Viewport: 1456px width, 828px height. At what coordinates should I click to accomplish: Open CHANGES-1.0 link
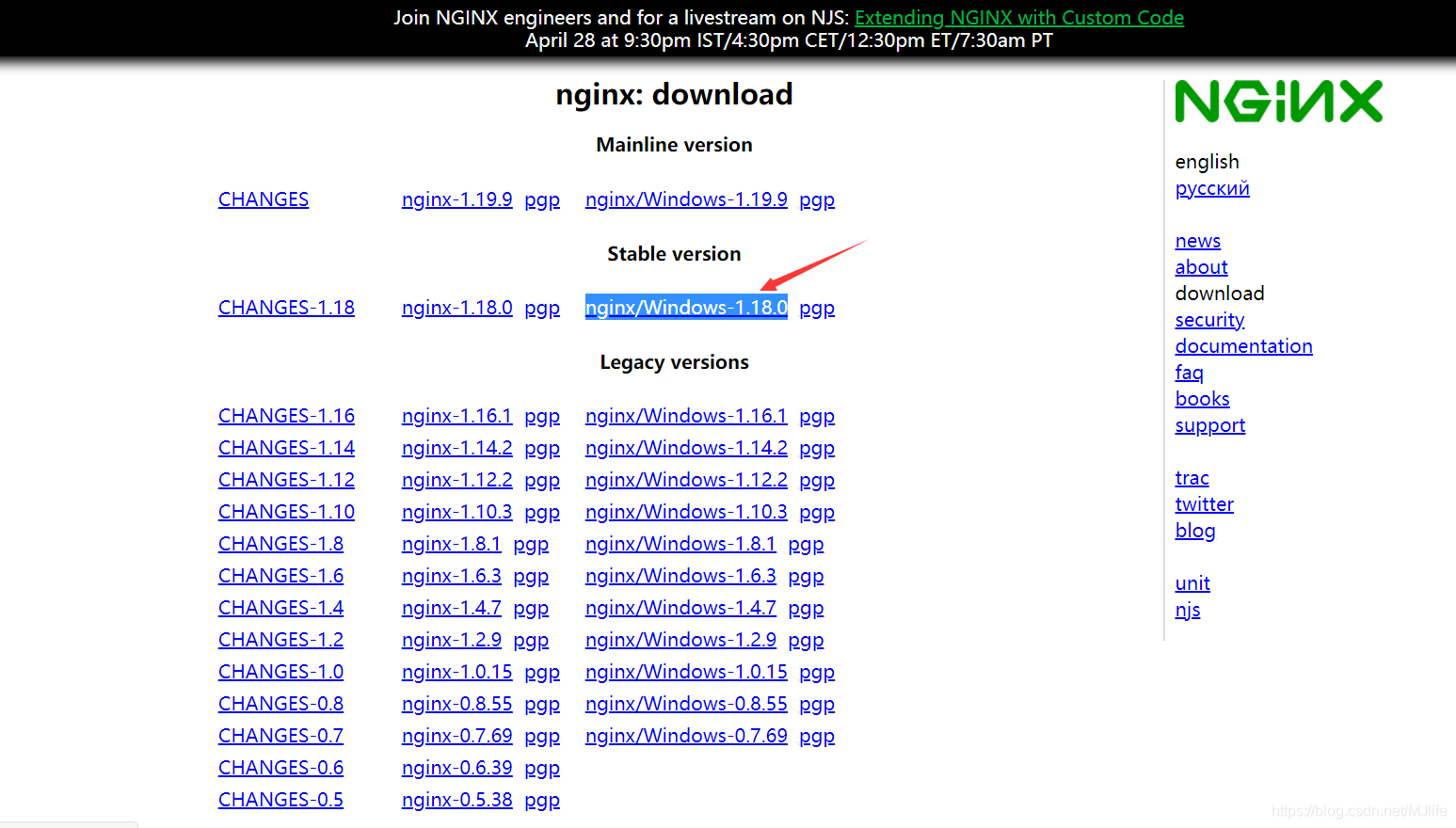click(280, 672)
